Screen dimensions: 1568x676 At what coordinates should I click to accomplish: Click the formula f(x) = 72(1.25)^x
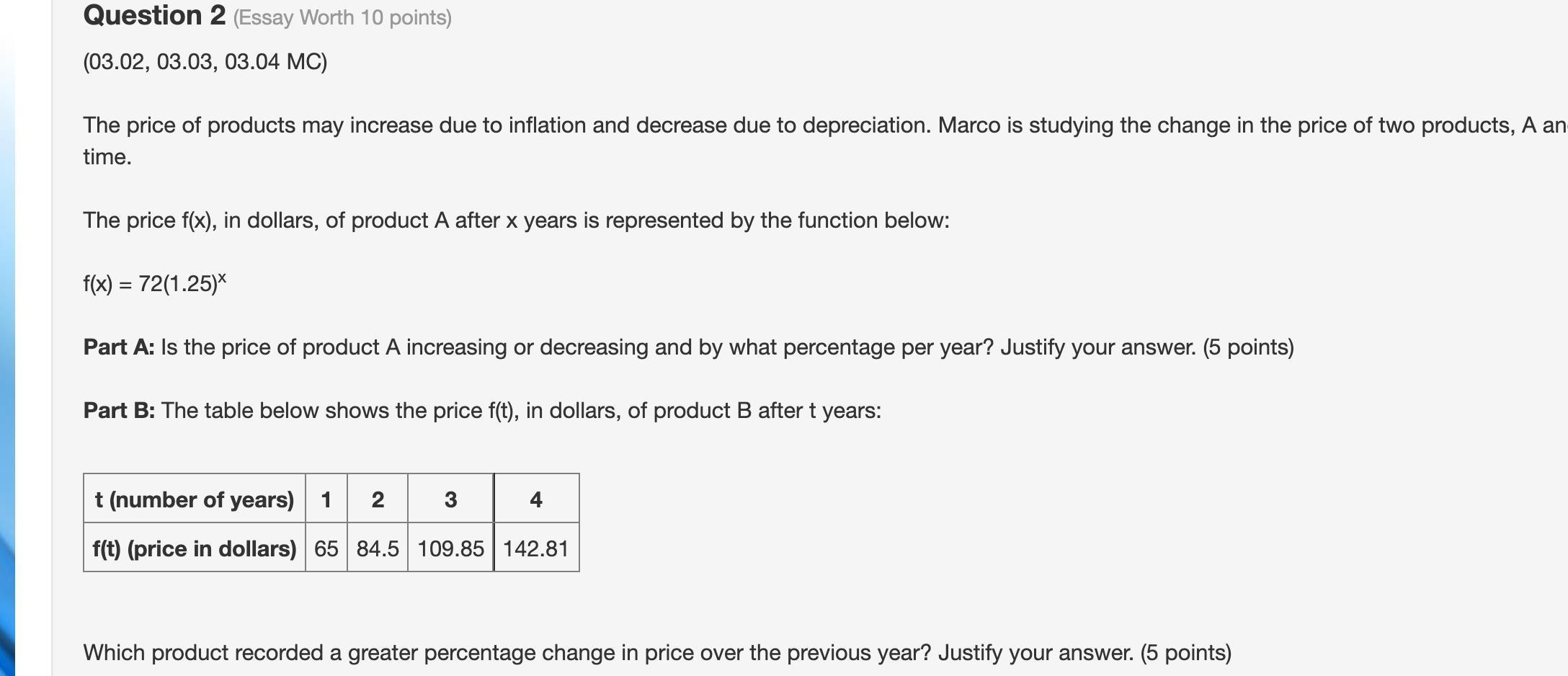click(154, 283)
